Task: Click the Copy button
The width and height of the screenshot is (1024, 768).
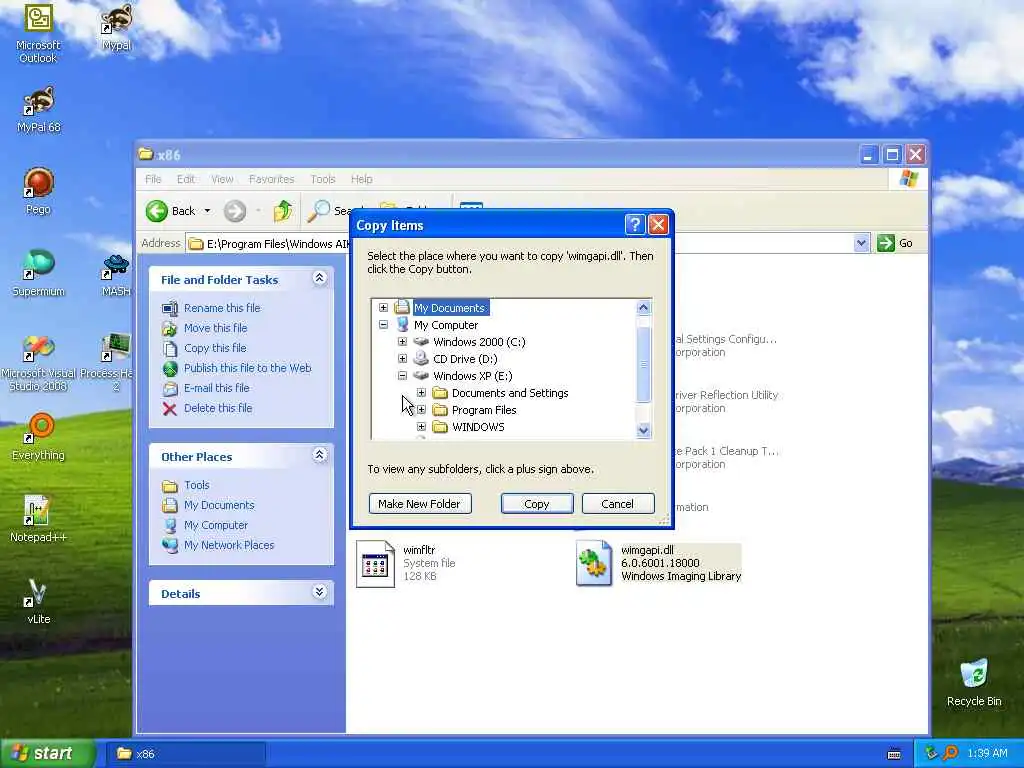Action: point(537,504)
